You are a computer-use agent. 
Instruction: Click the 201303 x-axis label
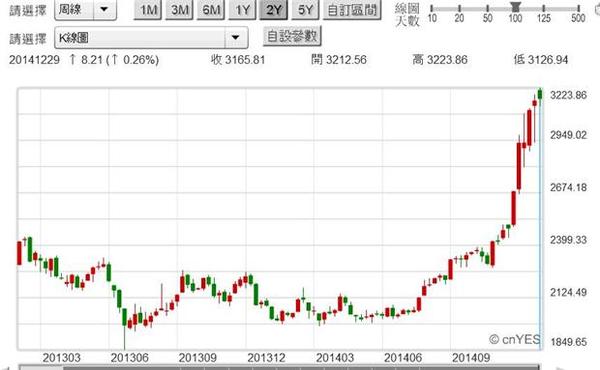tap(62, 358)
